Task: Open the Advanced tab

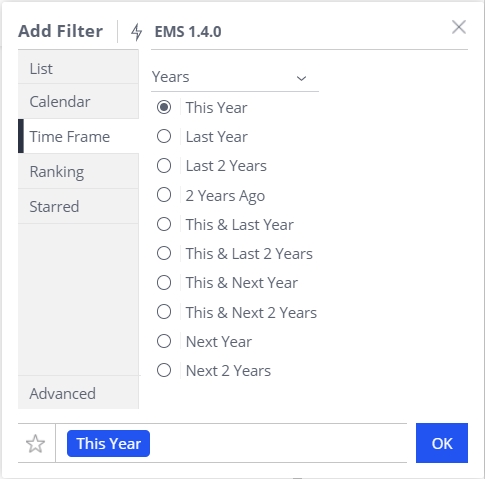Action: [x=78, y=393]
